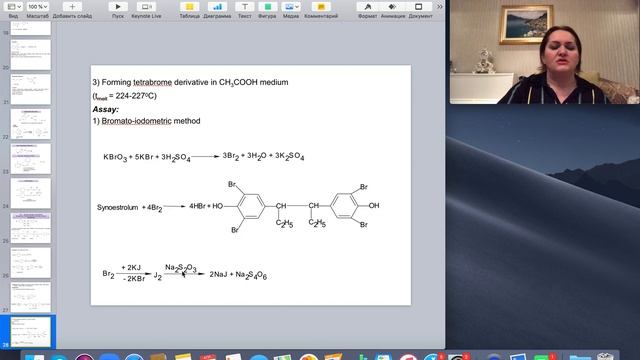The height and width of the screenshot is (360, 640).
Task: Click '1) Bromato-iodometric method' text line
Action: coord(146,121)
